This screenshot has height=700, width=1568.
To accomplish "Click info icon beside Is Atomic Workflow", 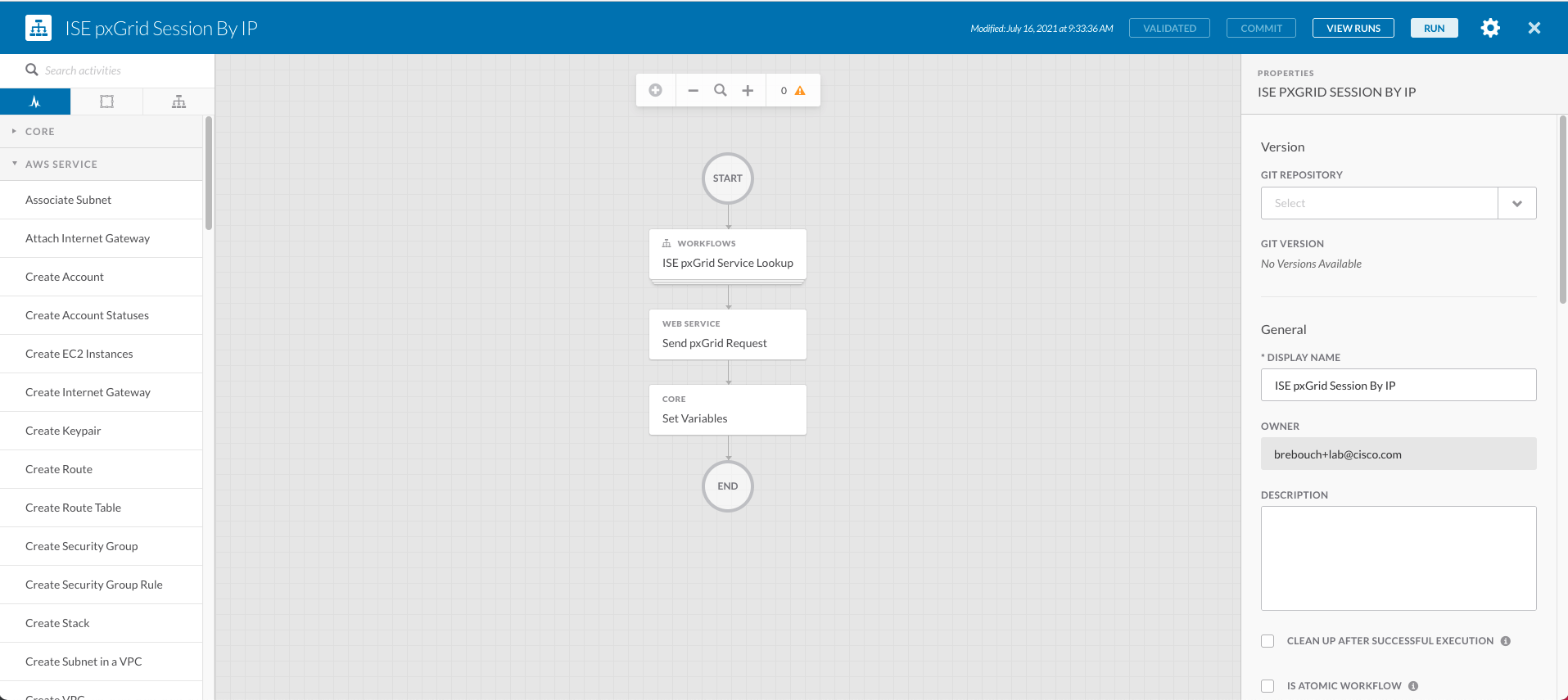I will [1413, 686].
